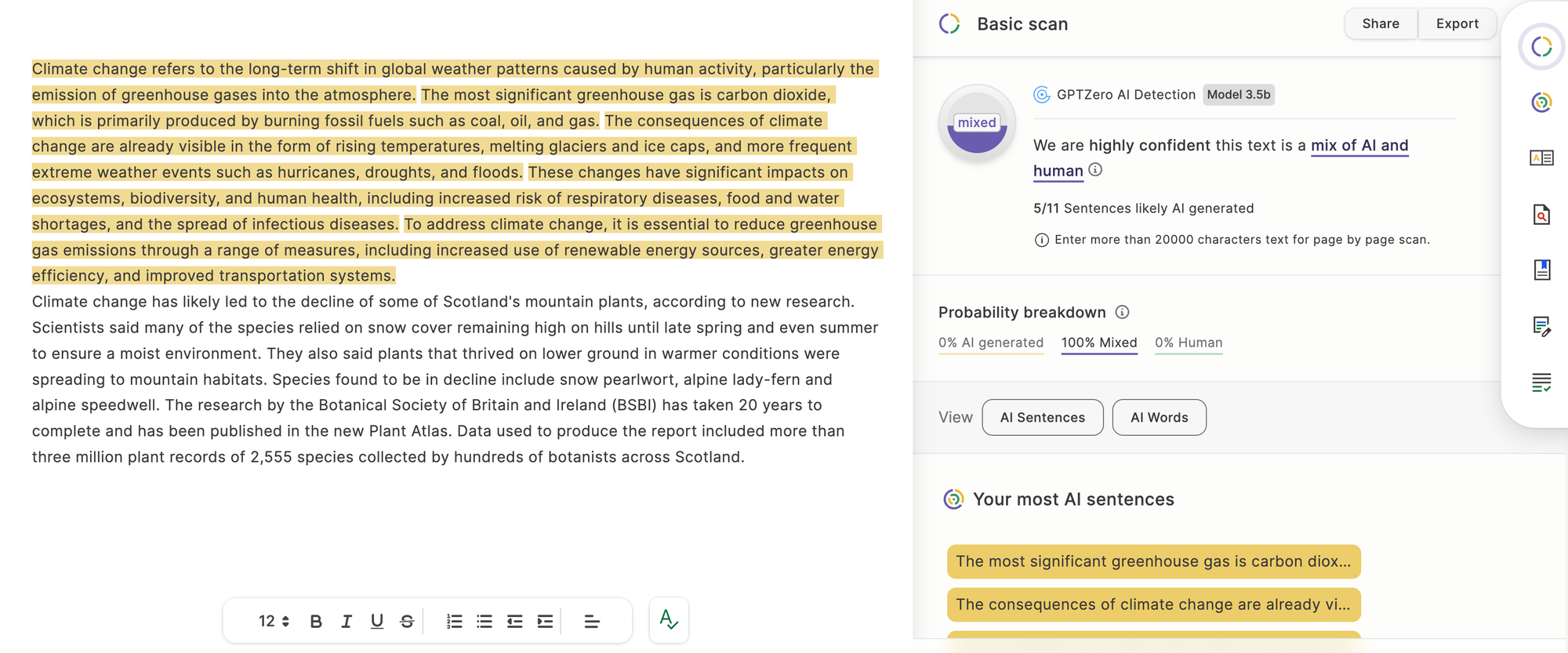Toggle the AI Sentences view
Screen dimensions: 1568x653
coord(1043,418)
